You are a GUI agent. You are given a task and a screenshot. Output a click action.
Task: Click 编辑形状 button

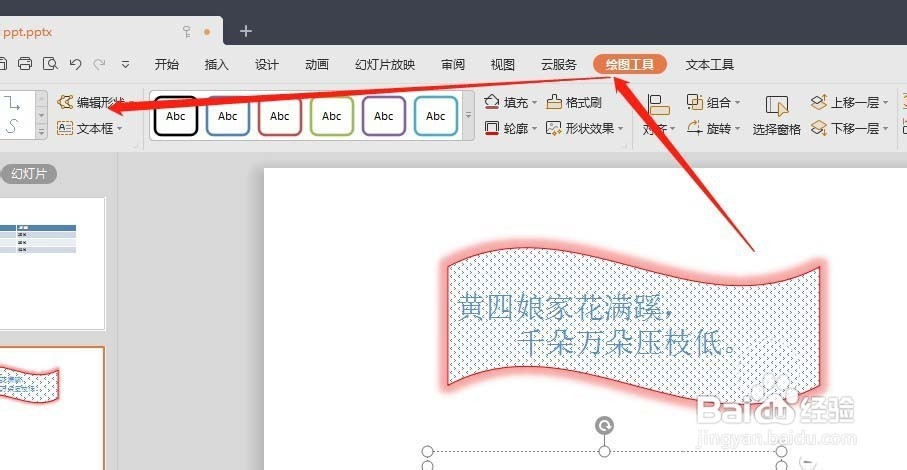(94, 102)
